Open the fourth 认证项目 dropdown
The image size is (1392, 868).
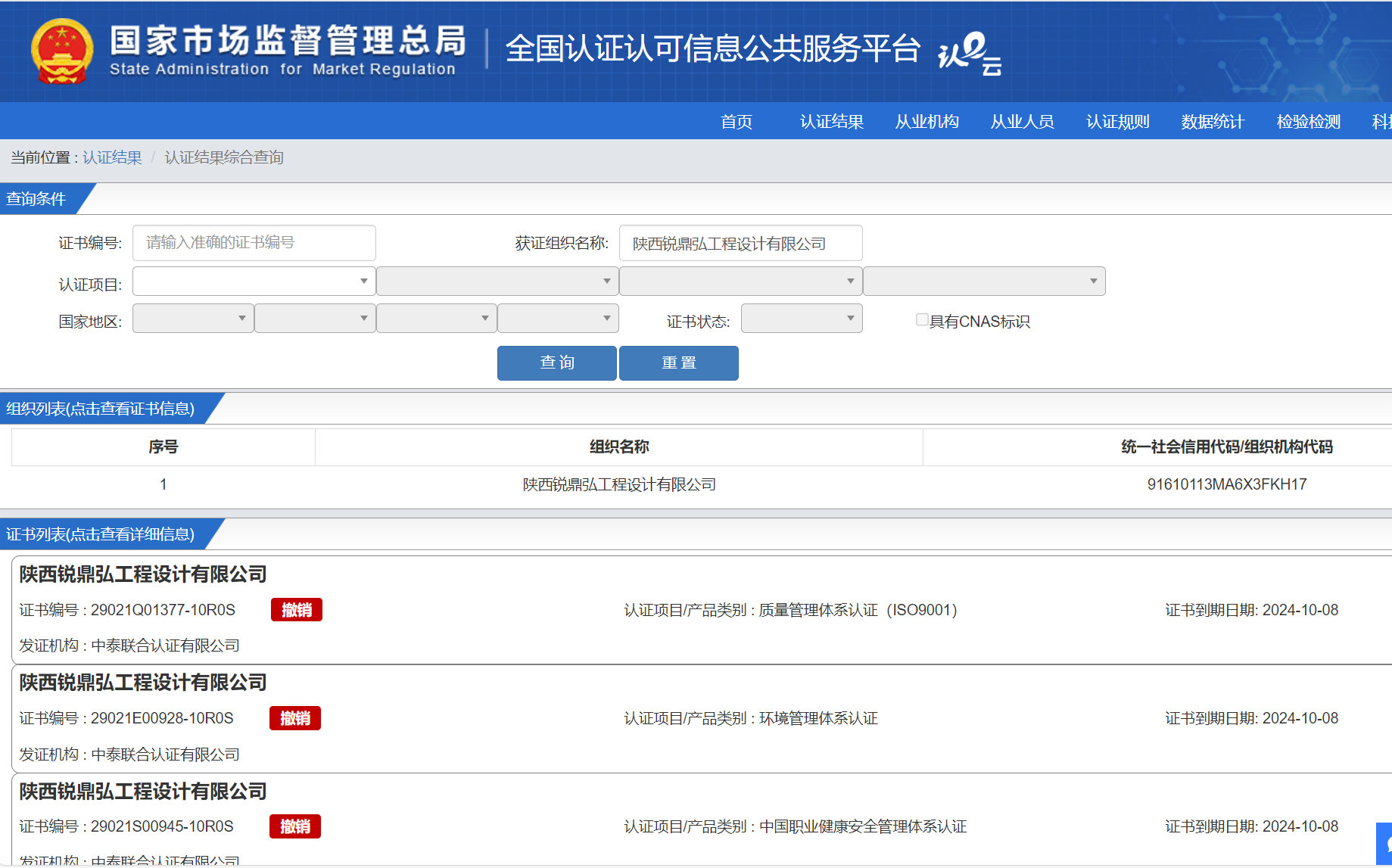click(x=984, y=281)
